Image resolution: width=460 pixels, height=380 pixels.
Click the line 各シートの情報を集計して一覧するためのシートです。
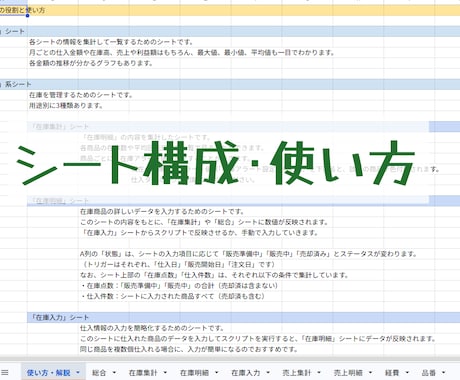[111, 42]
